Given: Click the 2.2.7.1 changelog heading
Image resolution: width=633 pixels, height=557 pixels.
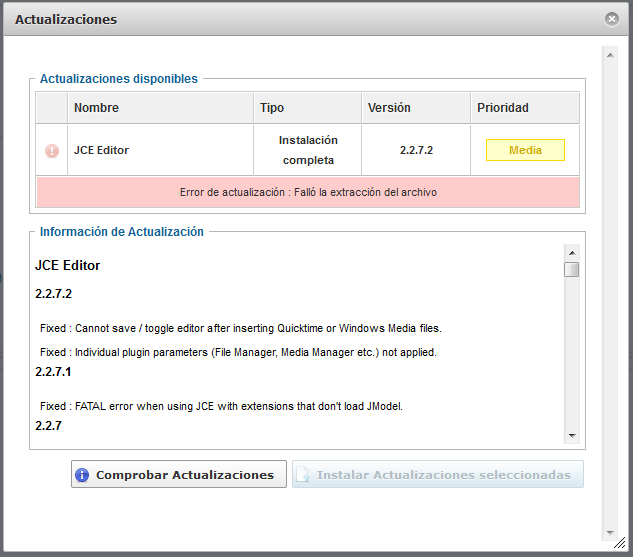Looking at the screenshot, I should coord(53,371).
